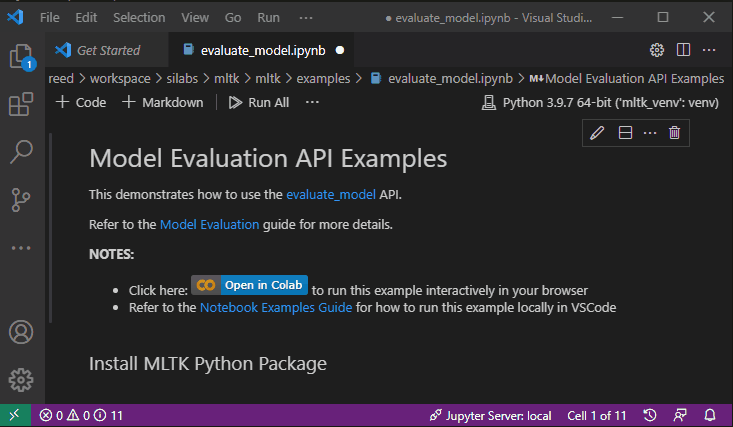Screen dimensions: 733x427
Task: Open more editor actions menu
Action: pyautogui.click(x=709, y=50)
